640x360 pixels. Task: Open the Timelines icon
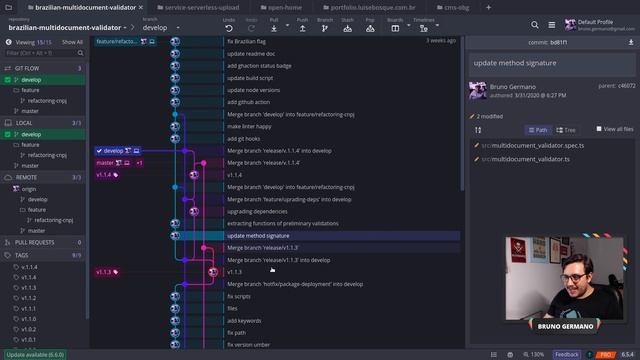424,29
